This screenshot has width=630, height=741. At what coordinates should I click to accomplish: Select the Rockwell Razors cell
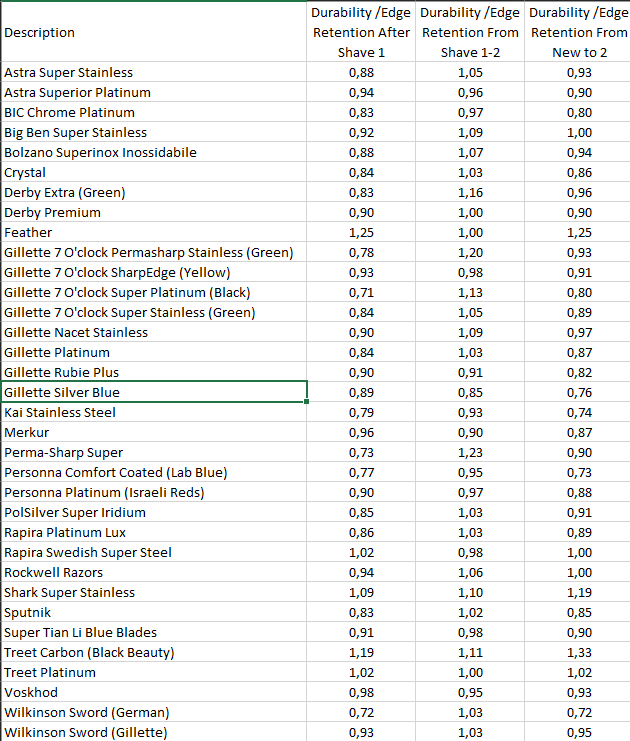pos(154,572)
